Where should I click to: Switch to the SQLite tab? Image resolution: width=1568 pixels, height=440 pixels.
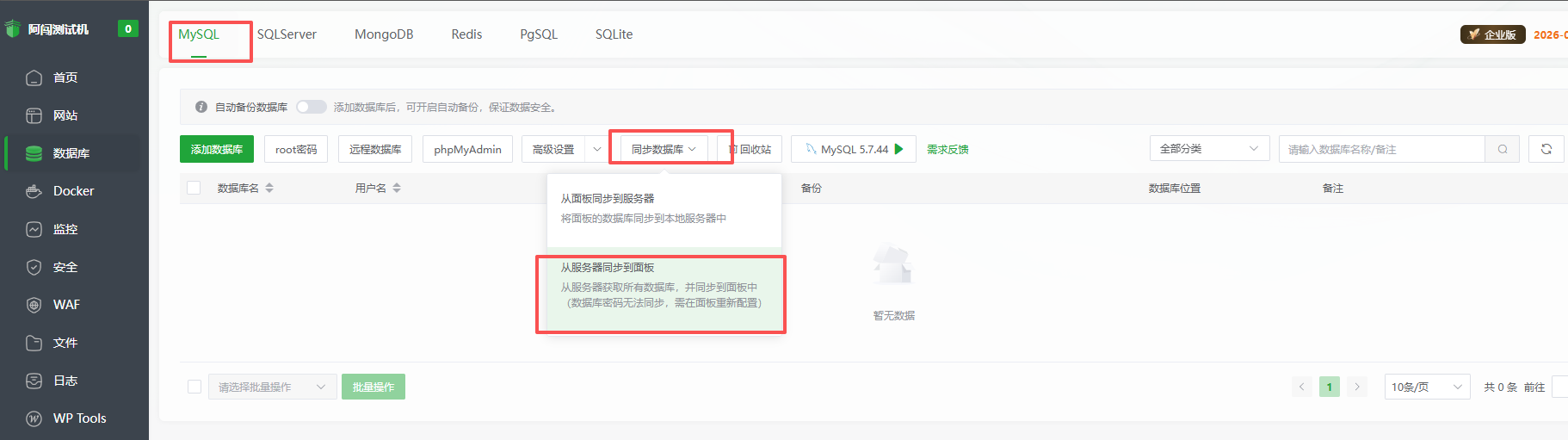(614, 34)
